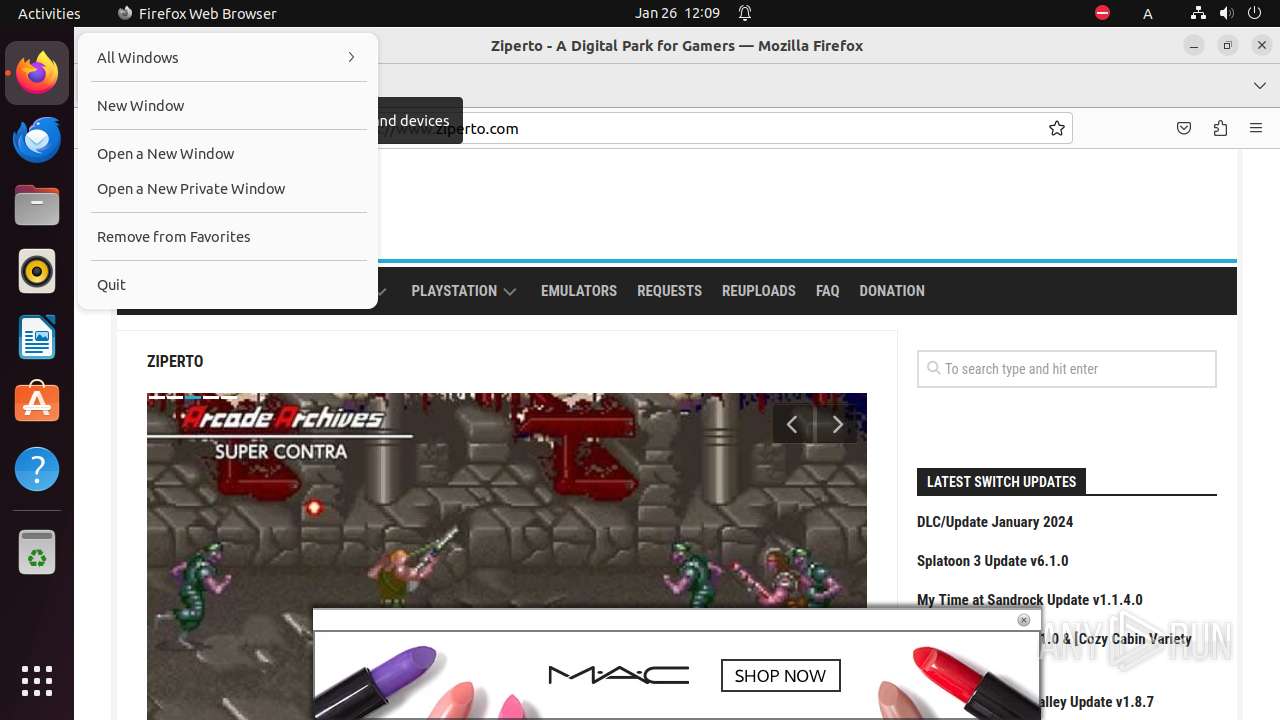The height and width of the screenshot is (720, 1280).
Task: Open LibreOffice Writer from the dock
Action: coord(37,337)
